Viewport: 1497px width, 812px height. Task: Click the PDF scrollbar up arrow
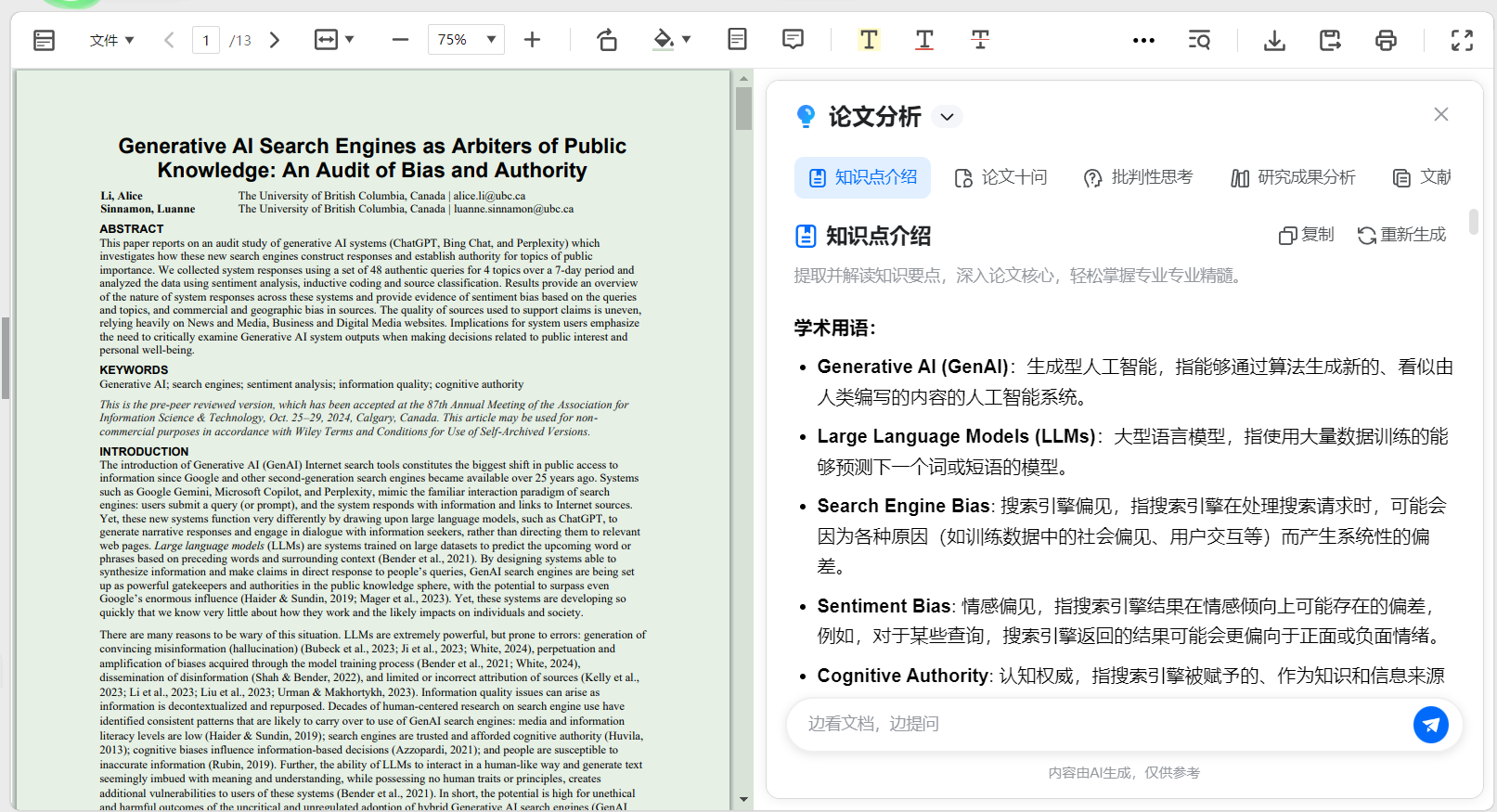click(x=743, y=79)
